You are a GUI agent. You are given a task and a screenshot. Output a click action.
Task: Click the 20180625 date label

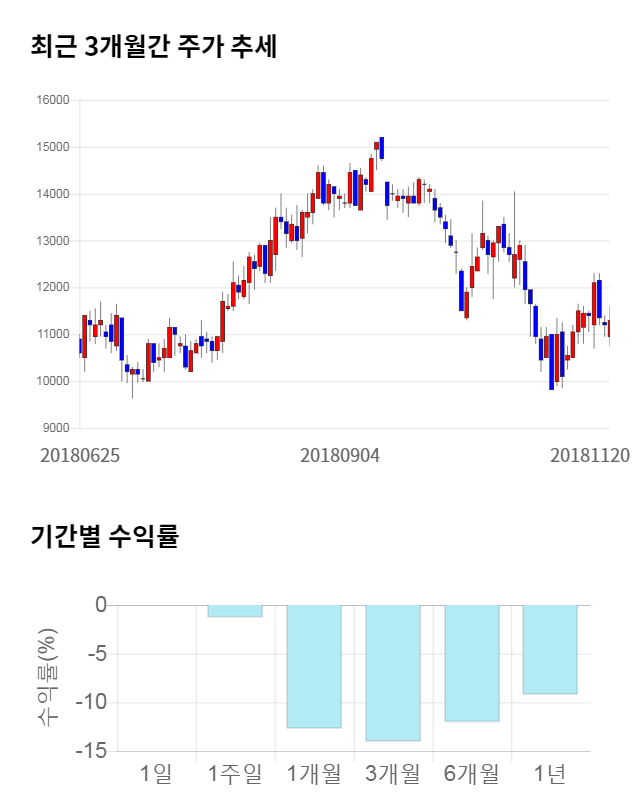[x=80, y=455]
